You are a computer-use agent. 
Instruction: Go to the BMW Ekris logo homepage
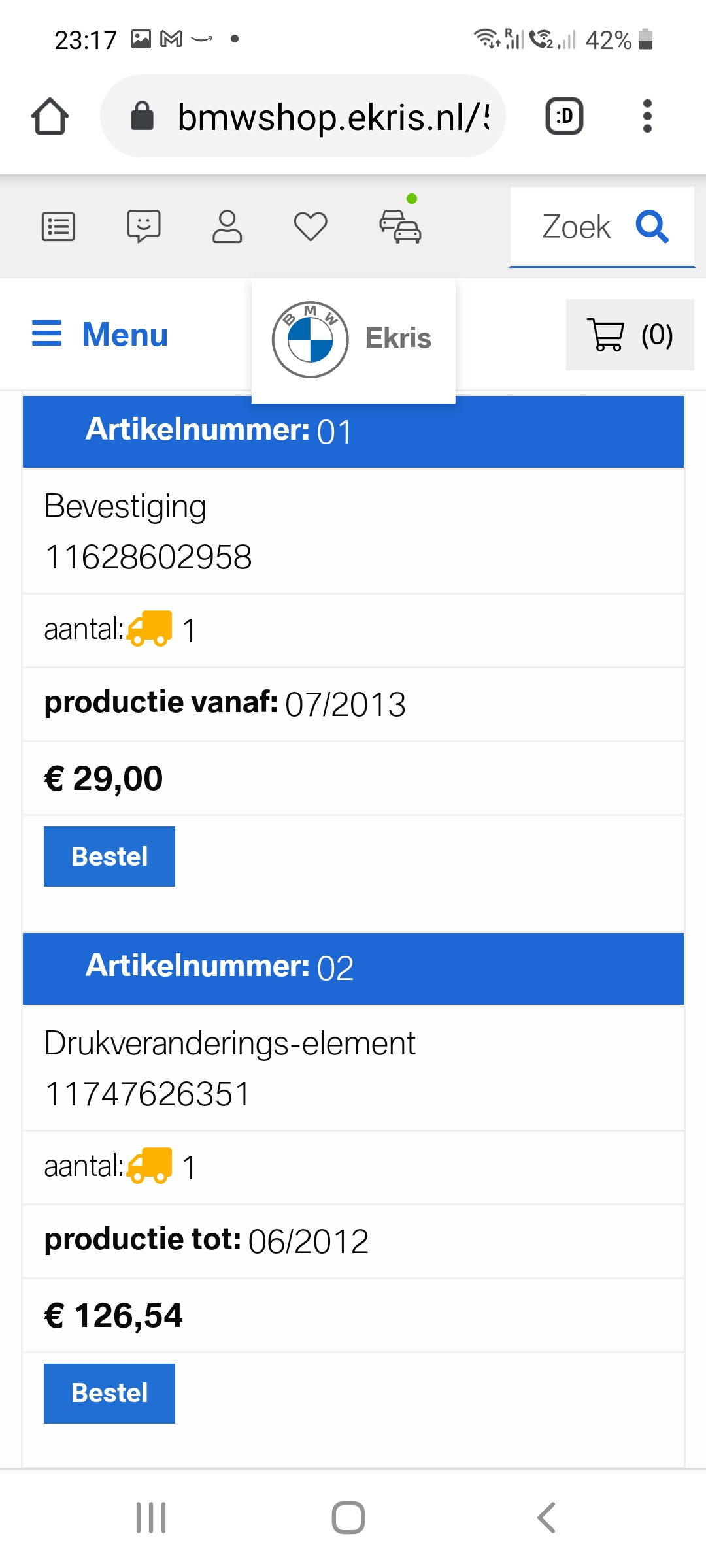click(353, 338)
